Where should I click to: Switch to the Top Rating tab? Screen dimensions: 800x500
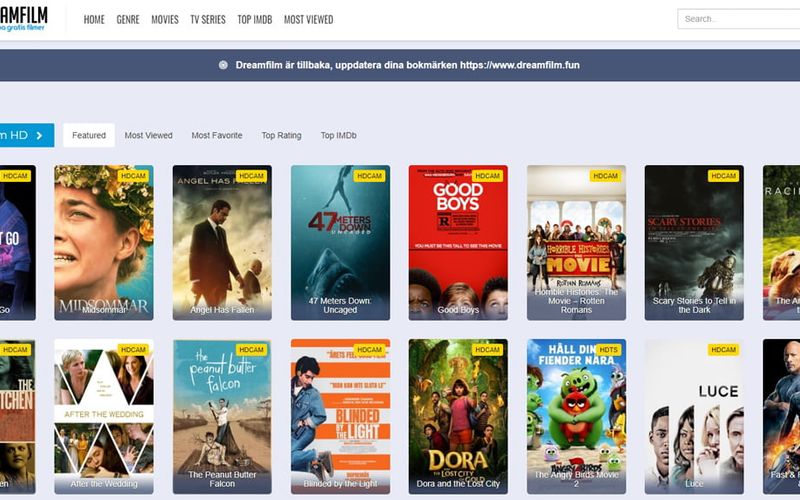coord(282,135)
